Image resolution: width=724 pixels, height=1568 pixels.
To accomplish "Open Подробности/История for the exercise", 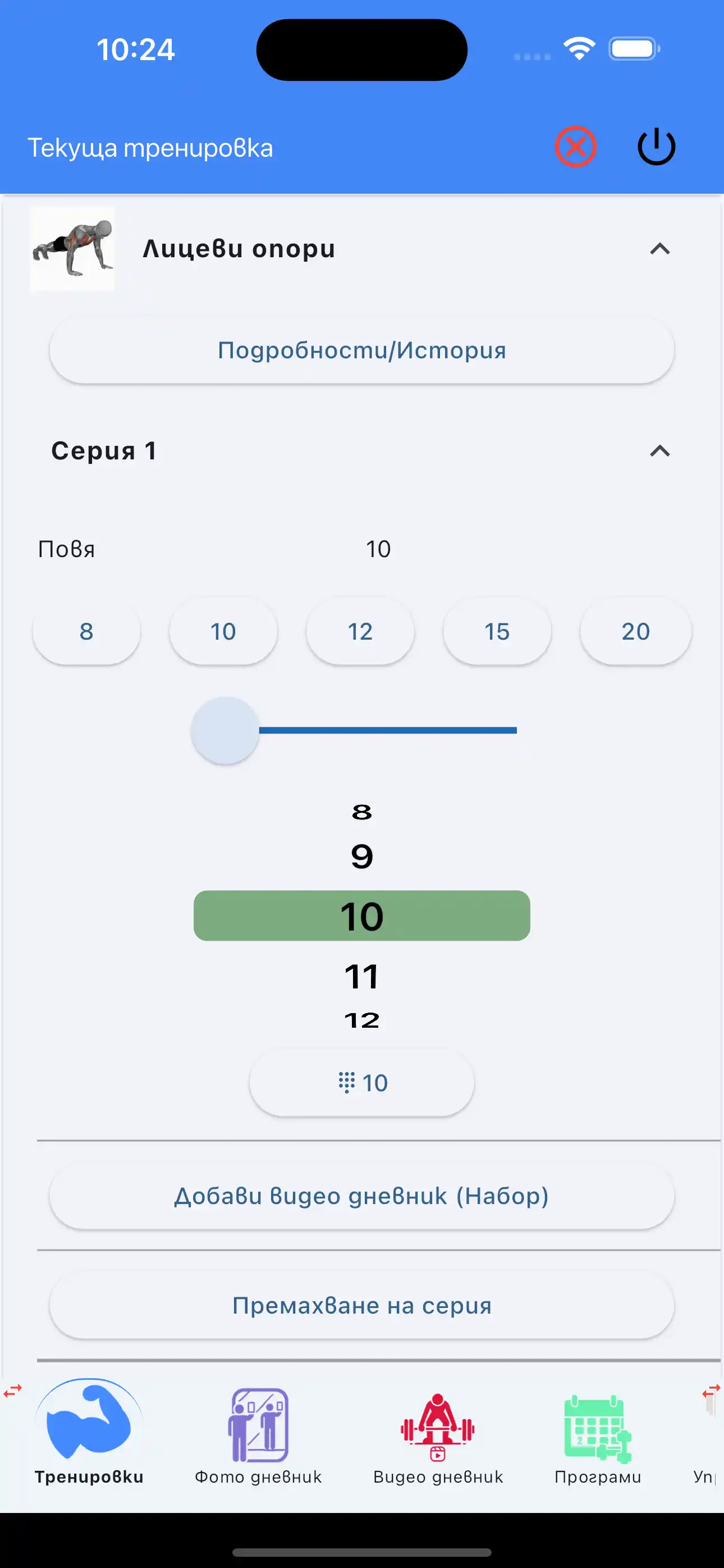I will pos(362,350).
